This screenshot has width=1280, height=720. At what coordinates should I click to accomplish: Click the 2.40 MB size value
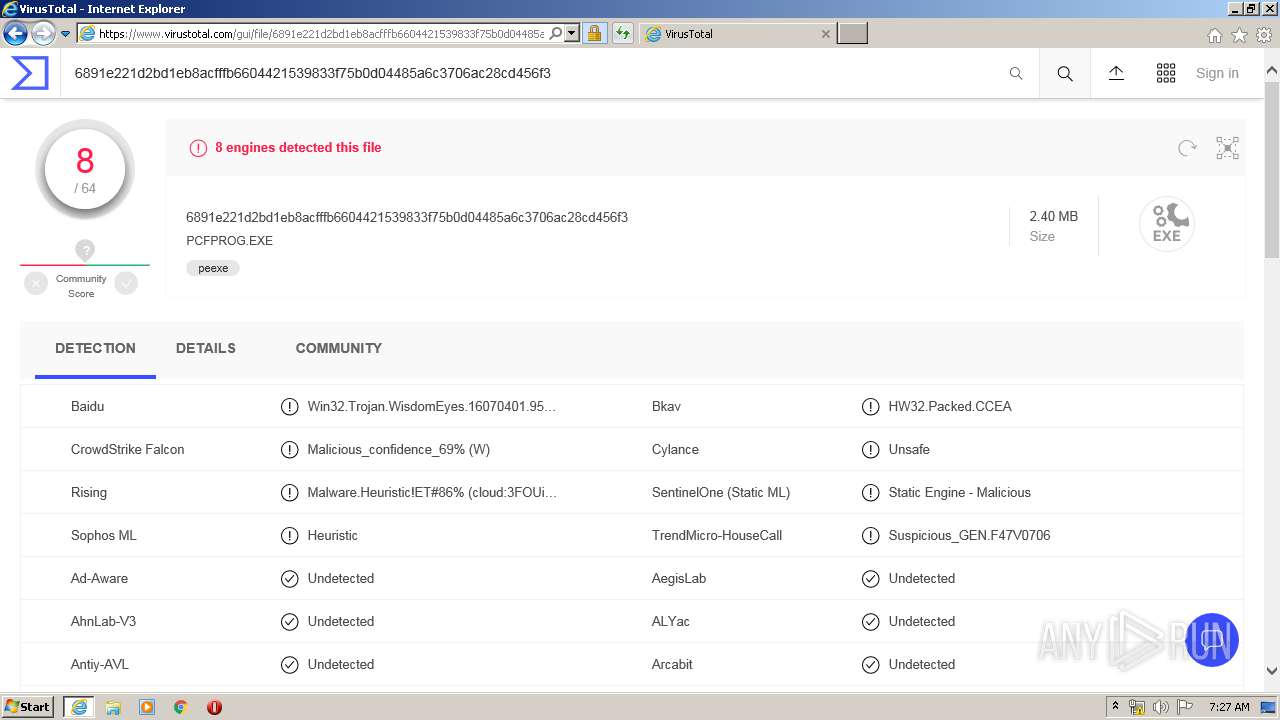(1054, 216)
